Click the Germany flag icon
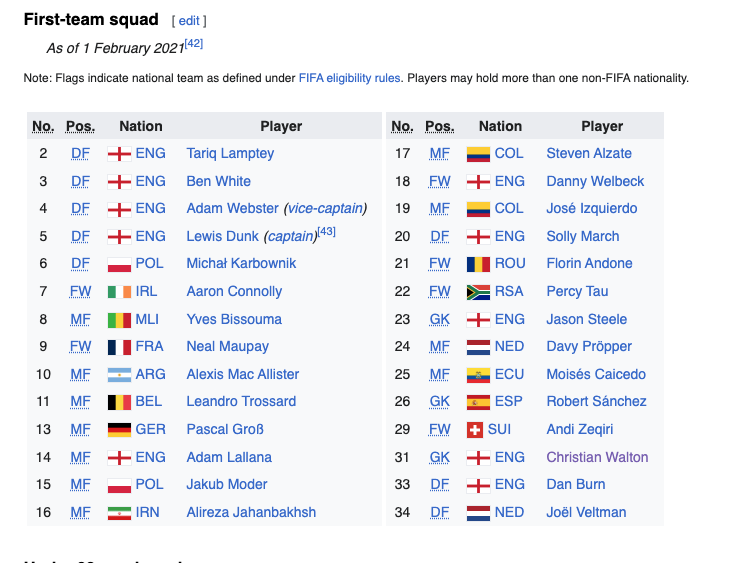The image size is (738, 563). pos(119,430)
